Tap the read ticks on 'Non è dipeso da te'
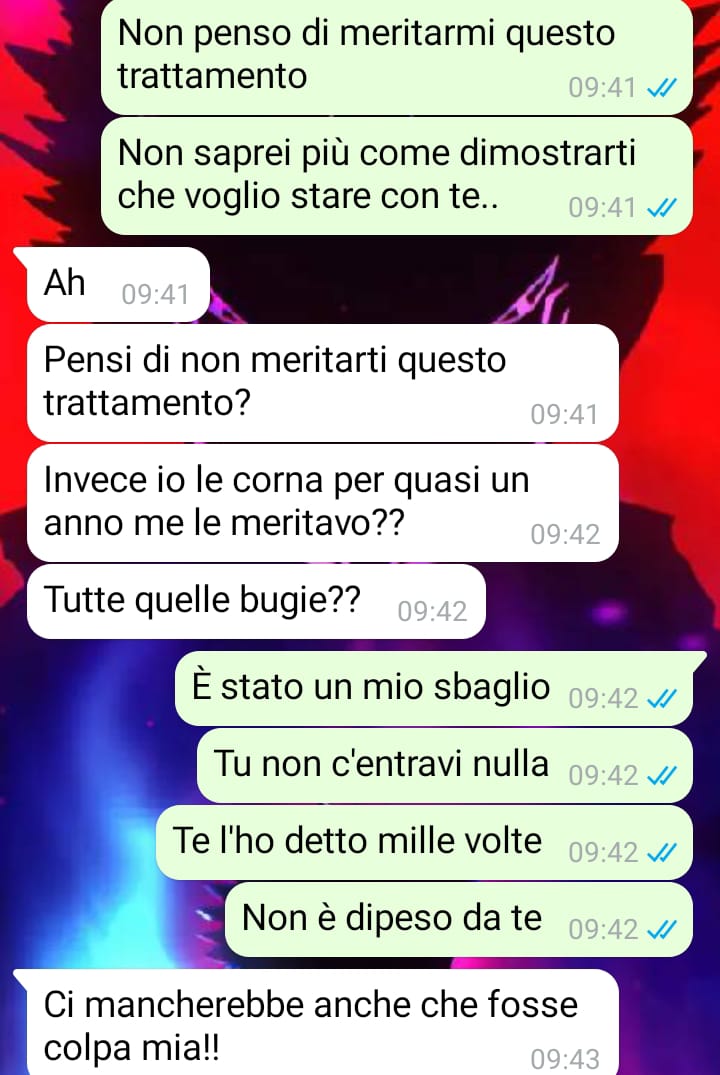This screenshot has height=1075, width=720. click(662, 929)
